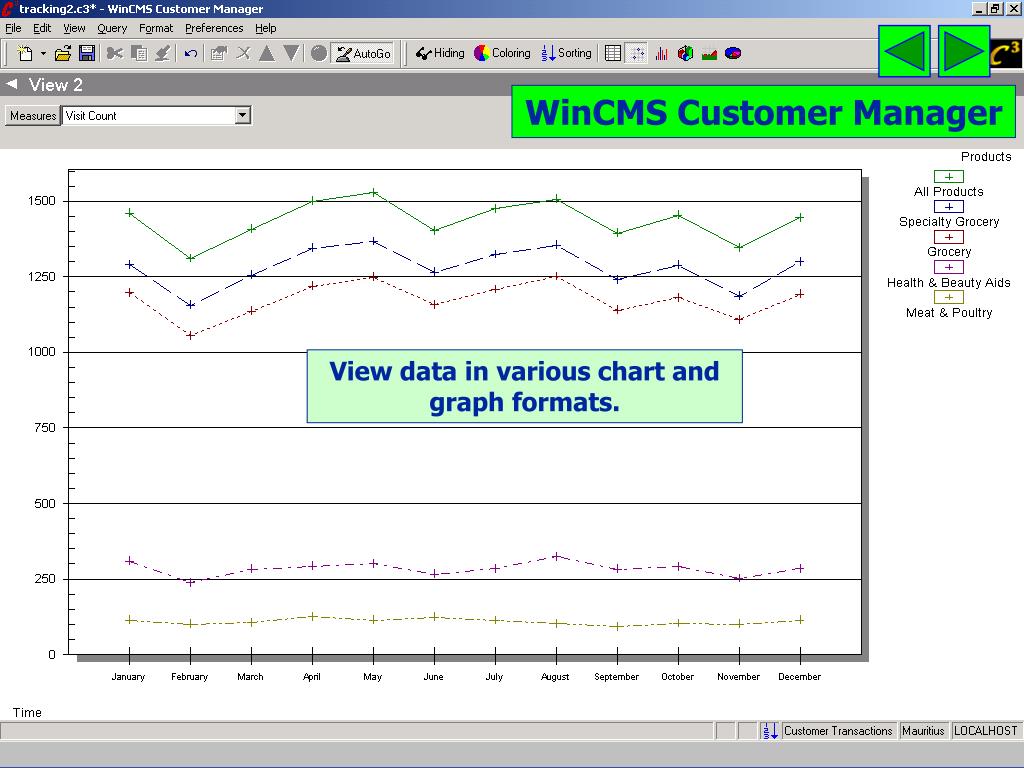
Task: Switch to the area chart view icon
Action: (709, 54)
